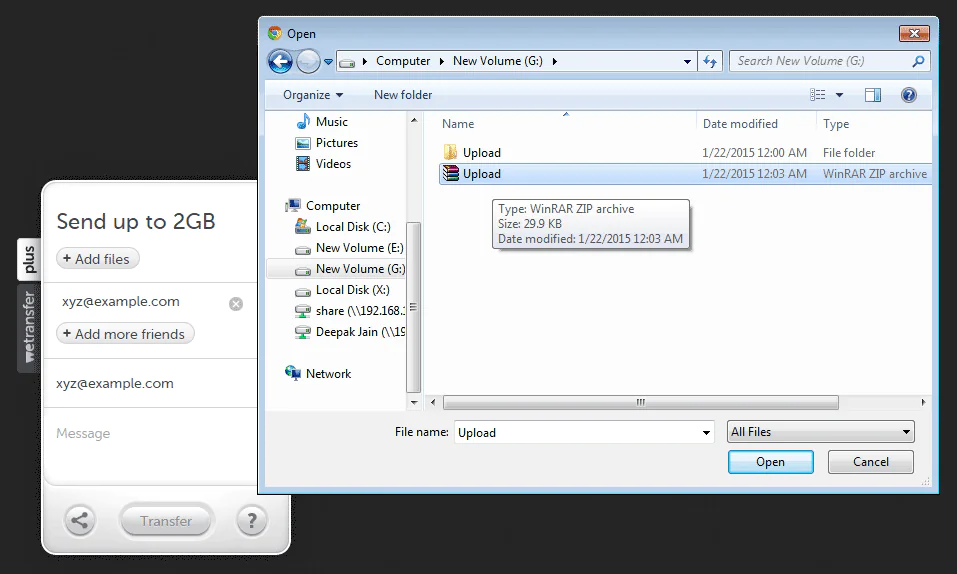Open the address bar history dropdown

pyautogui.click(x=687, y=61)
